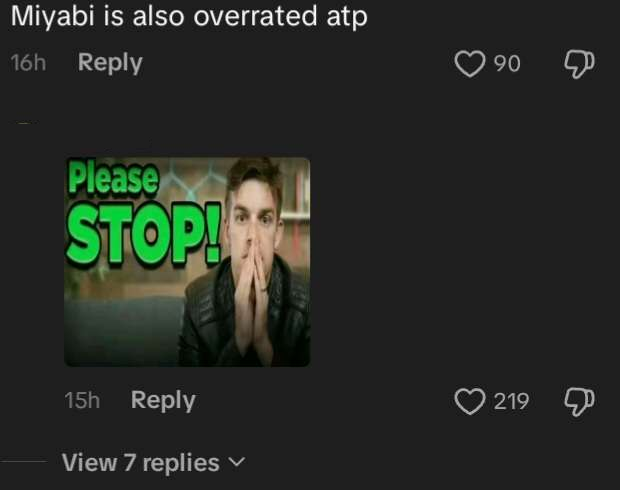
Task: Like the Please STOP GIF reply
Action: [x=470, y=401]
